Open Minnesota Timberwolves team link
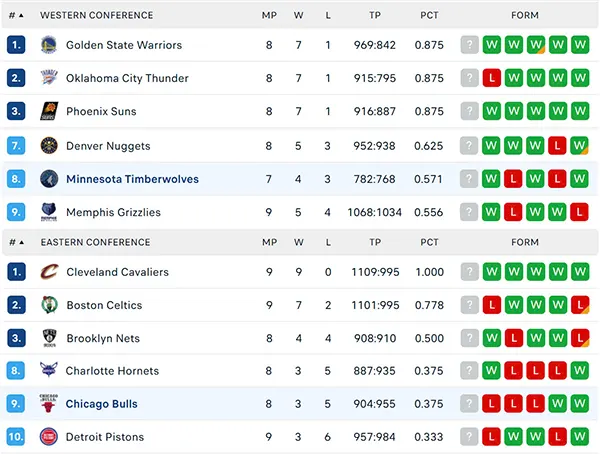Viewport: 600px width, 454px height. coord(132,179)
